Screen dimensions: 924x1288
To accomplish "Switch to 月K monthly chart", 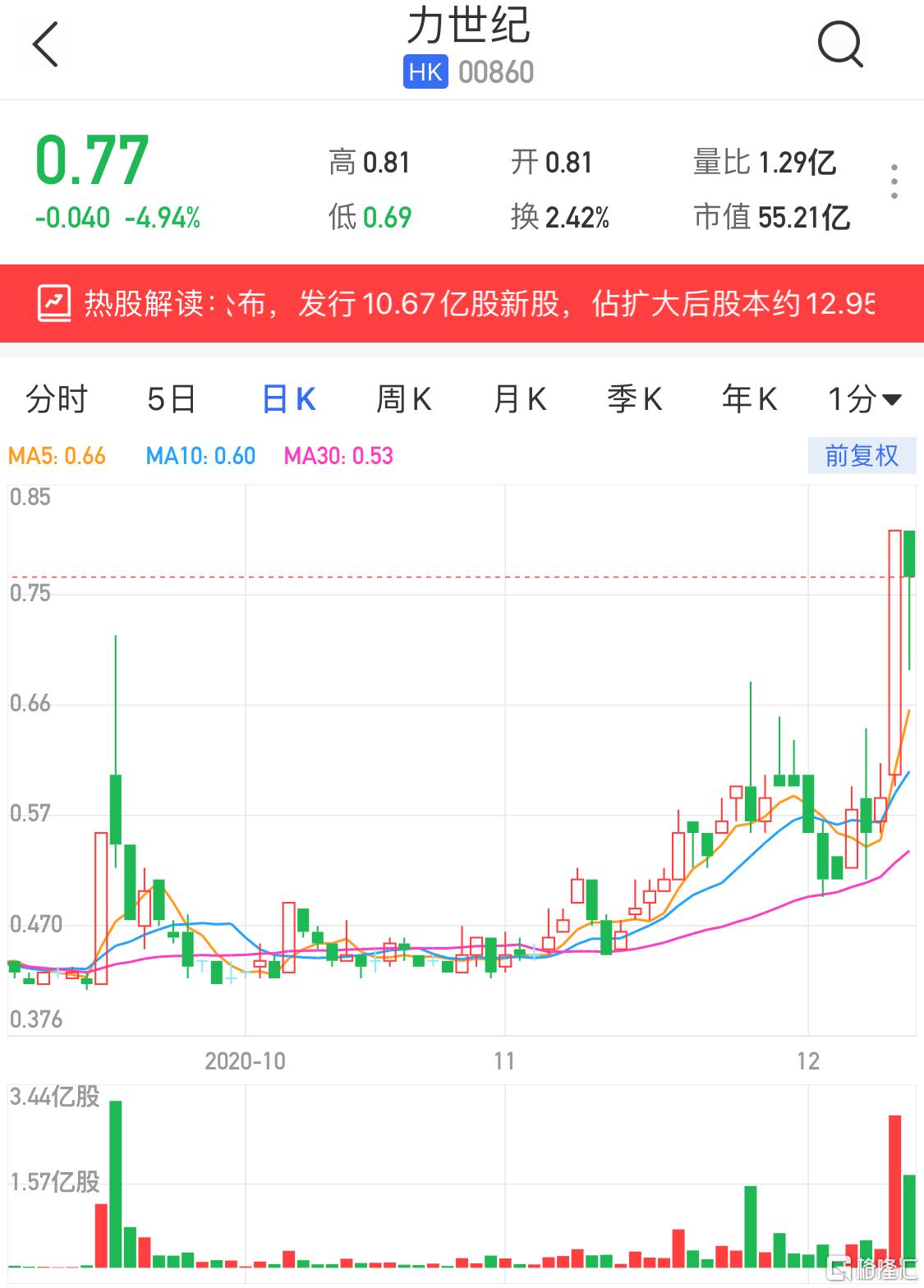I will point(519,400).
